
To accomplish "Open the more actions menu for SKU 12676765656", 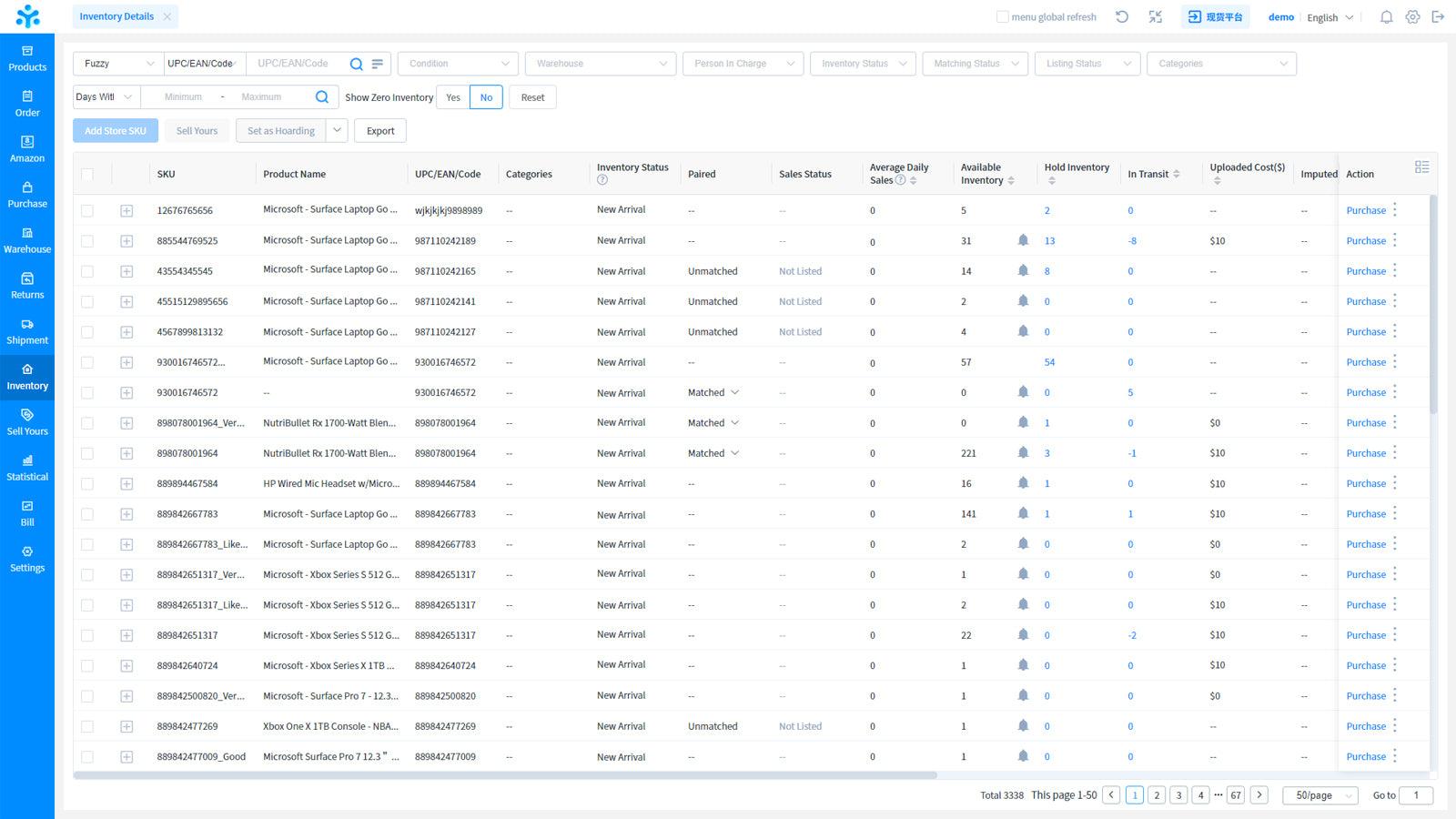I will pos(1395,210).
